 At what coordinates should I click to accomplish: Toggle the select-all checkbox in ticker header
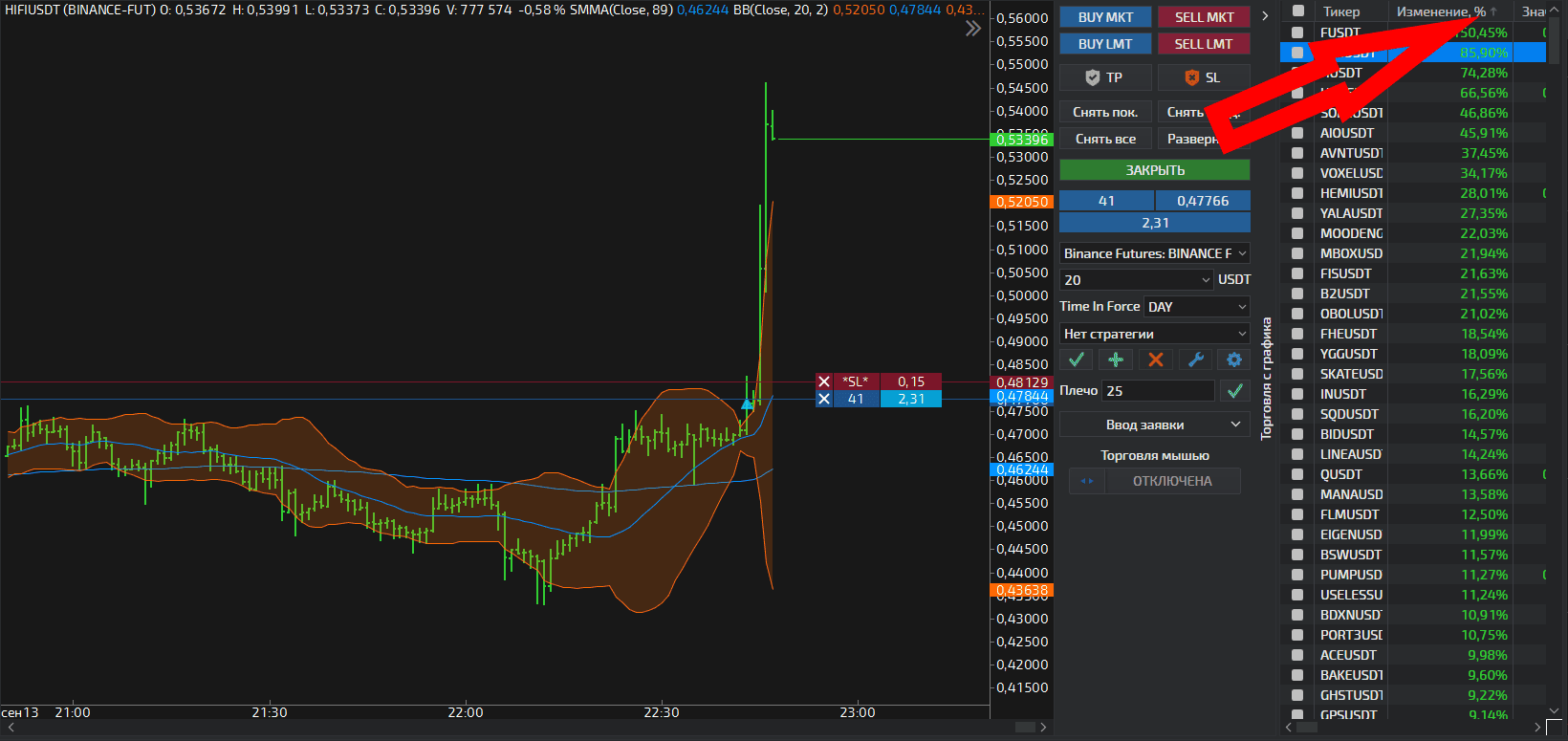pyautogui.click(x=1298, y=11)
